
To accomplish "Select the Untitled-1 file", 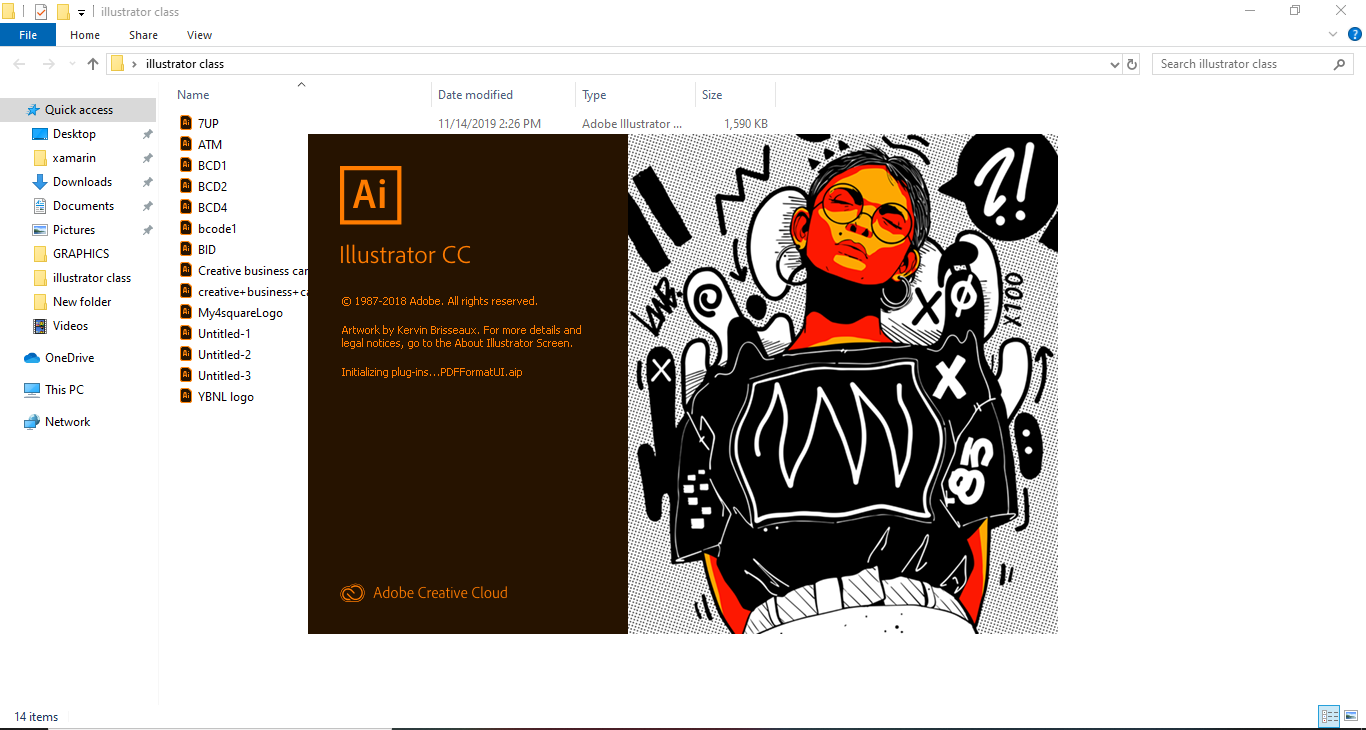I will pos(224,334).
